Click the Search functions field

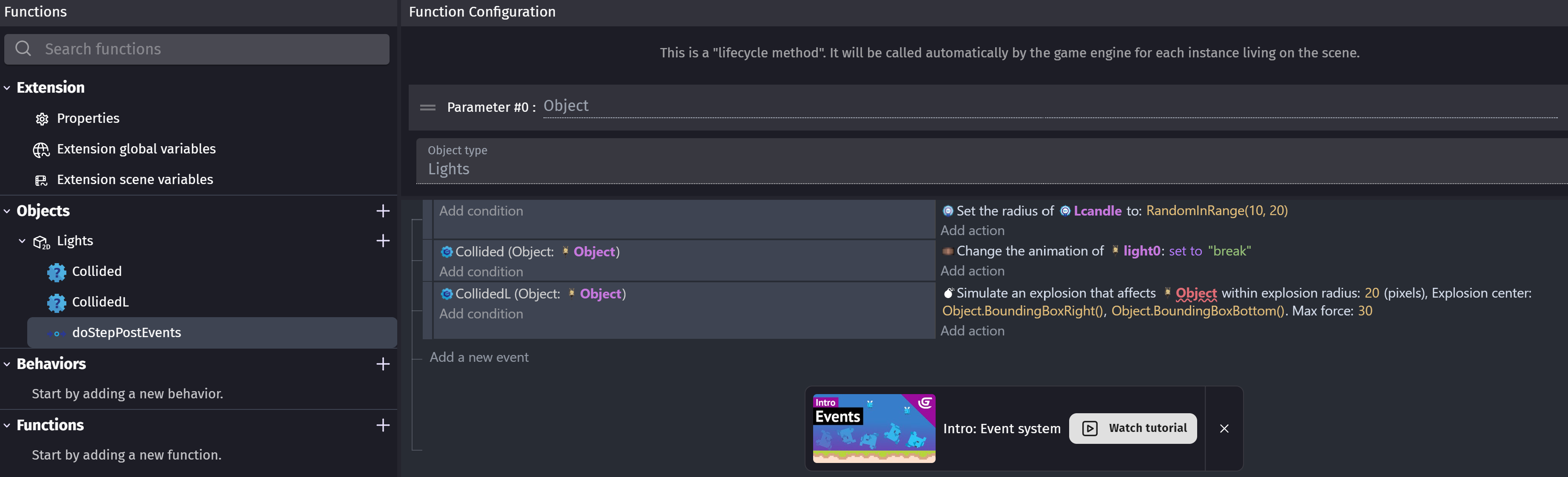[196, 49]
